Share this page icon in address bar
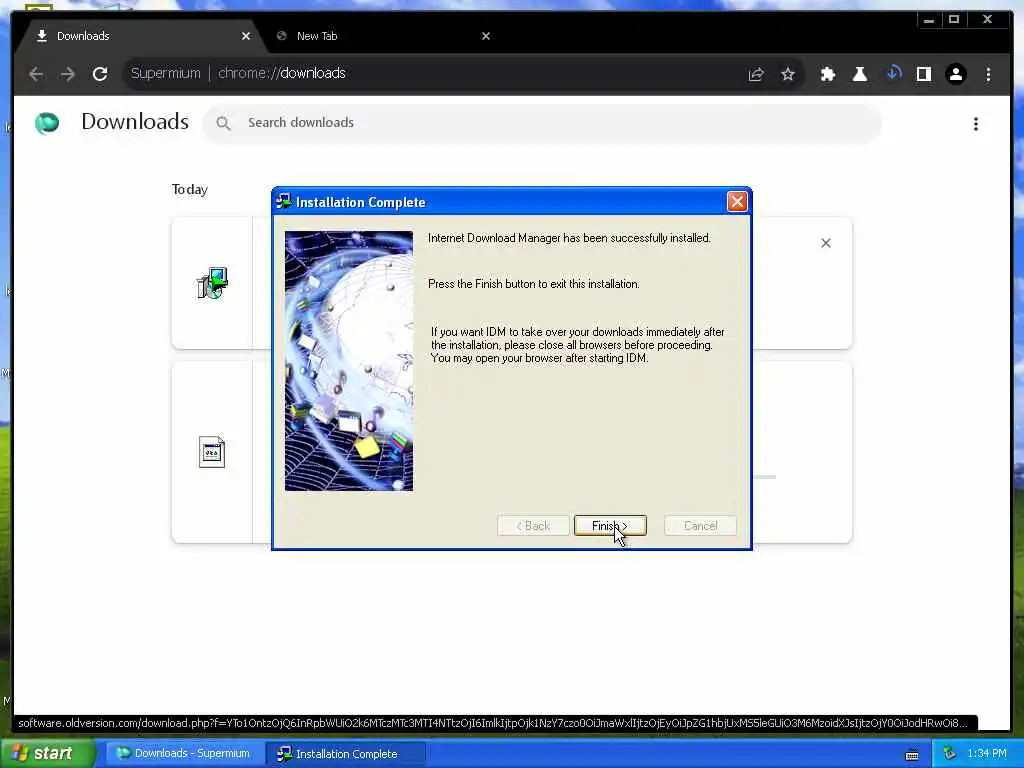Image resolution: width=1024 pixels, height=768 pixels. pyautogui.click(x=756, y=74)
